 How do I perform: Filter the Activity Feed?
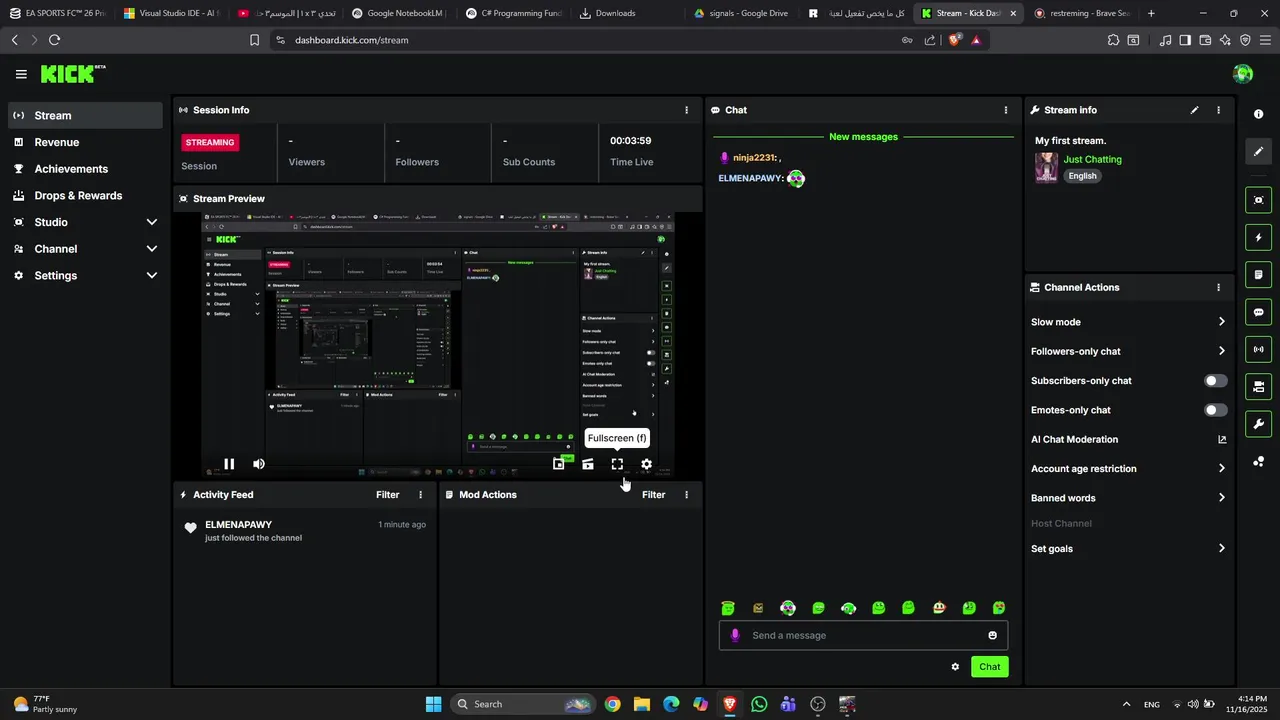[x=387, y=495]
